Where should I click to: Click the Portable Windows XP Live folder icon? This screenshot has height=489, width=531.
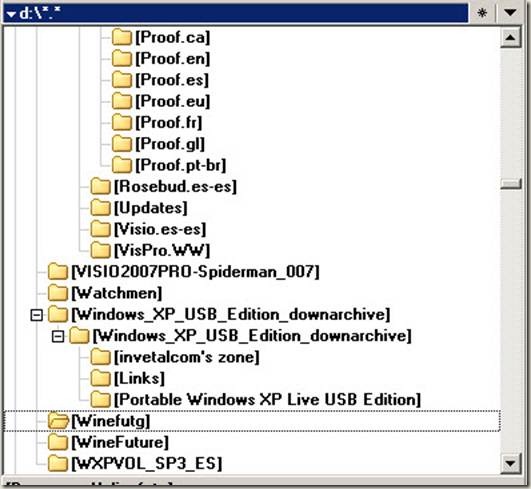(101, 400)
